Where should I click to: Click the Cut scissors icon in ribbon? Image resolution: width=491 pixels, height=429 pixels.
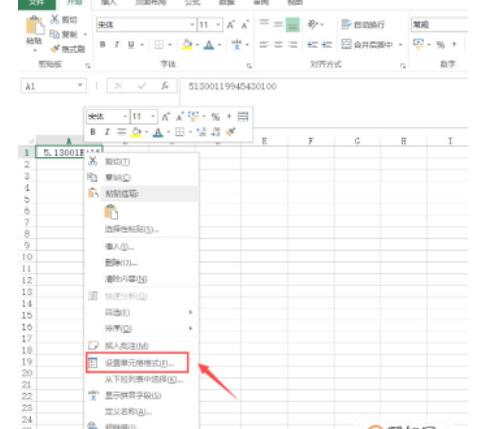55,19
